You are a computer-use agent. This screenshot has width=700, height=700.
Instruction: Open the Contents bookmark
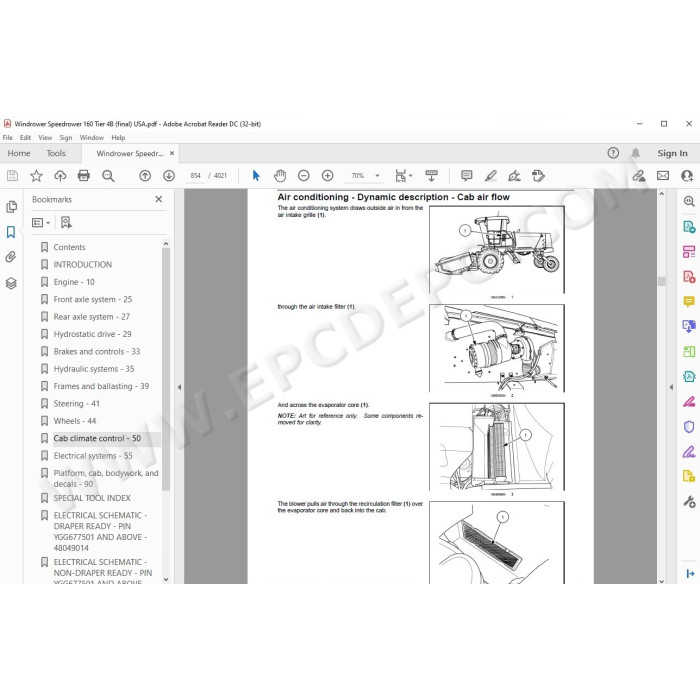click(69, 247)
